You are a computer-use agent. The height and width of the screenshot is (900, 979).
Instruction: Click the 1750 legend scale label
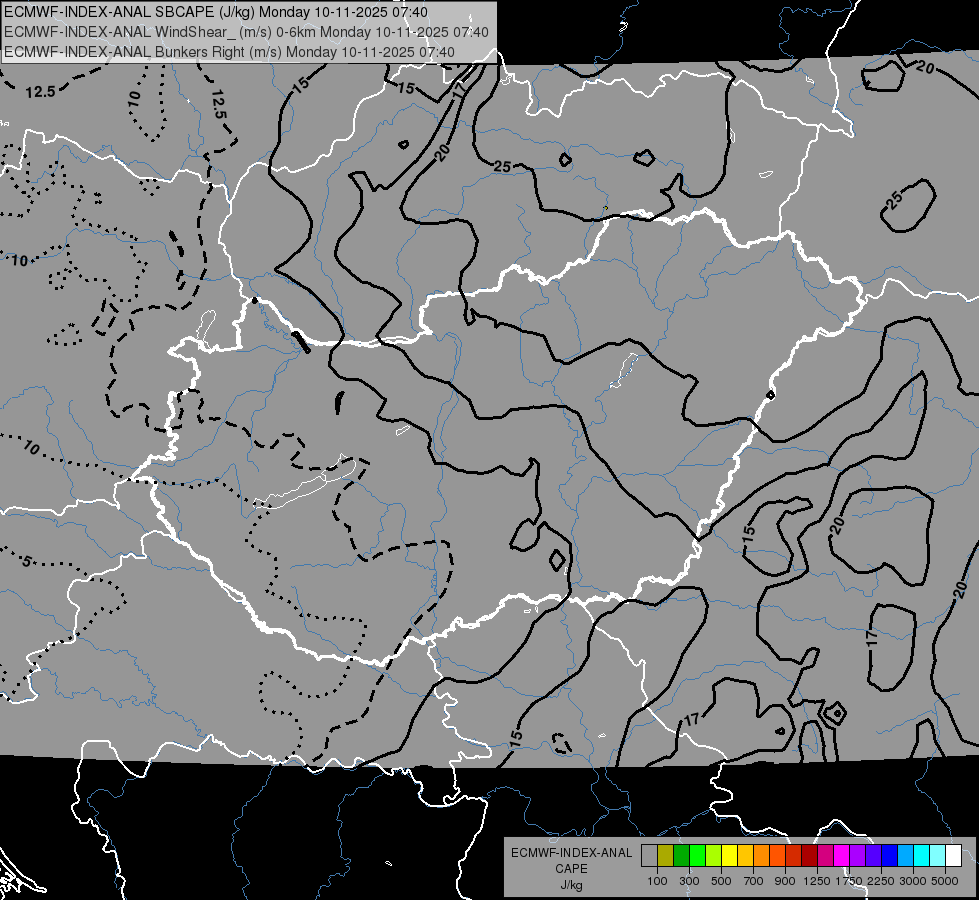point(849,881)
